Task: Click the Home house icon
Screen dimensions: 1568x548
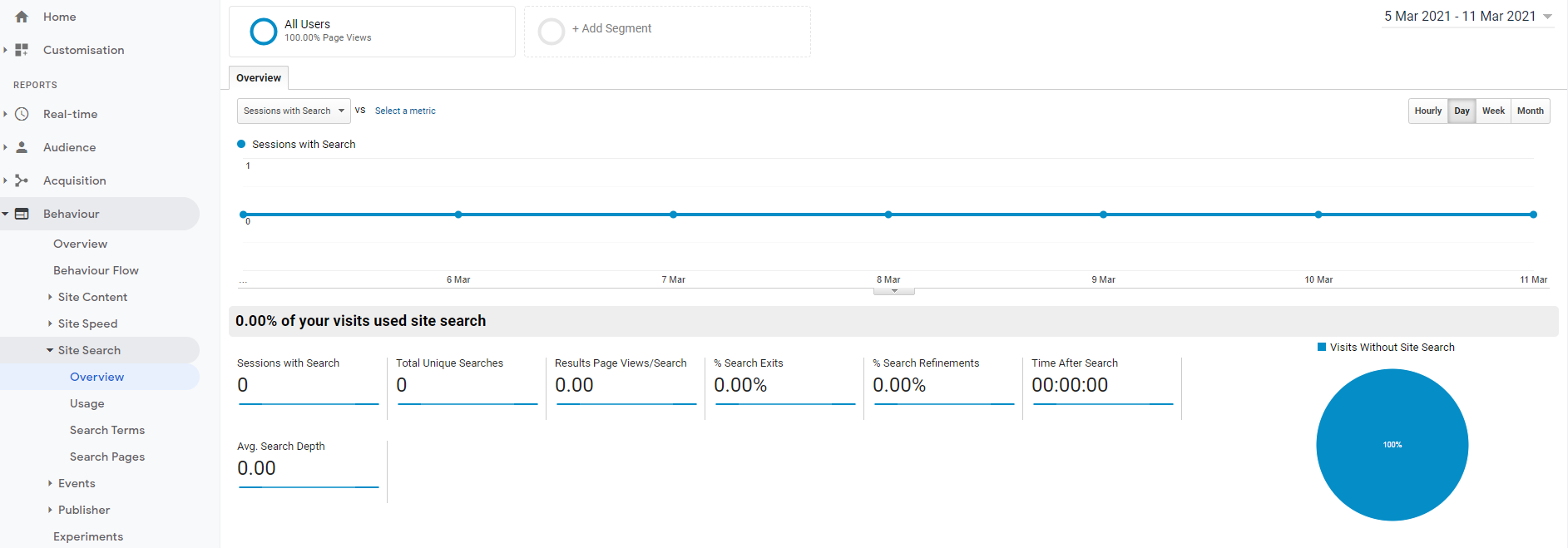Action: (x=22, y=17)
